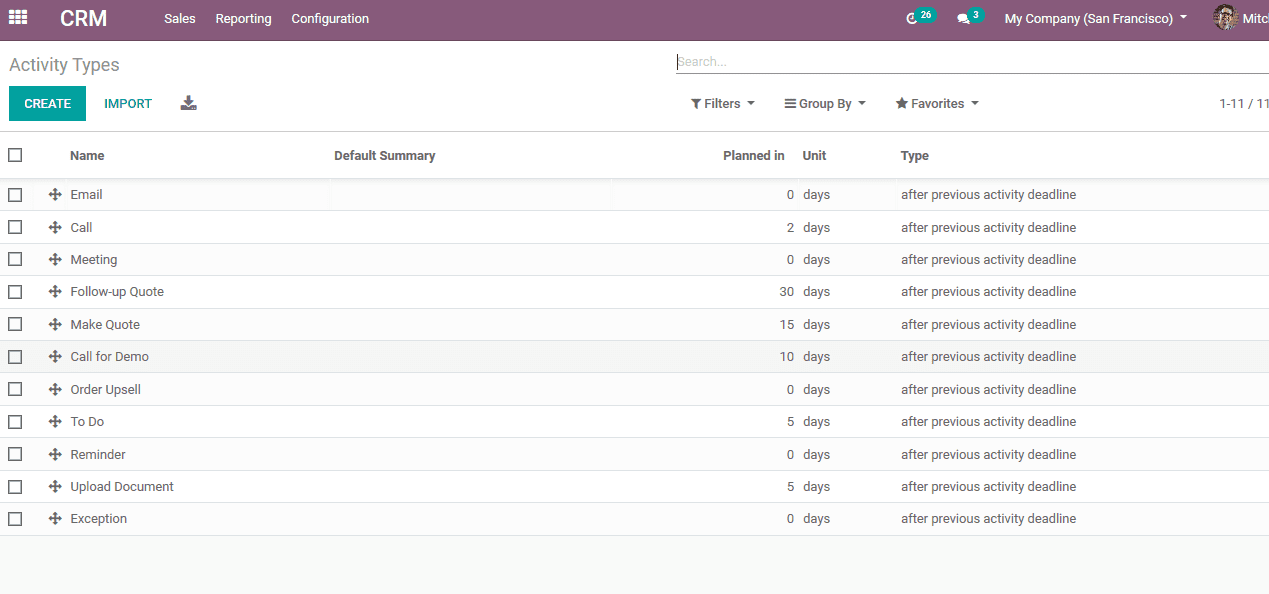Check the Call for Demo row checkbox
The image size is (1269, 594).
point(15,357)
